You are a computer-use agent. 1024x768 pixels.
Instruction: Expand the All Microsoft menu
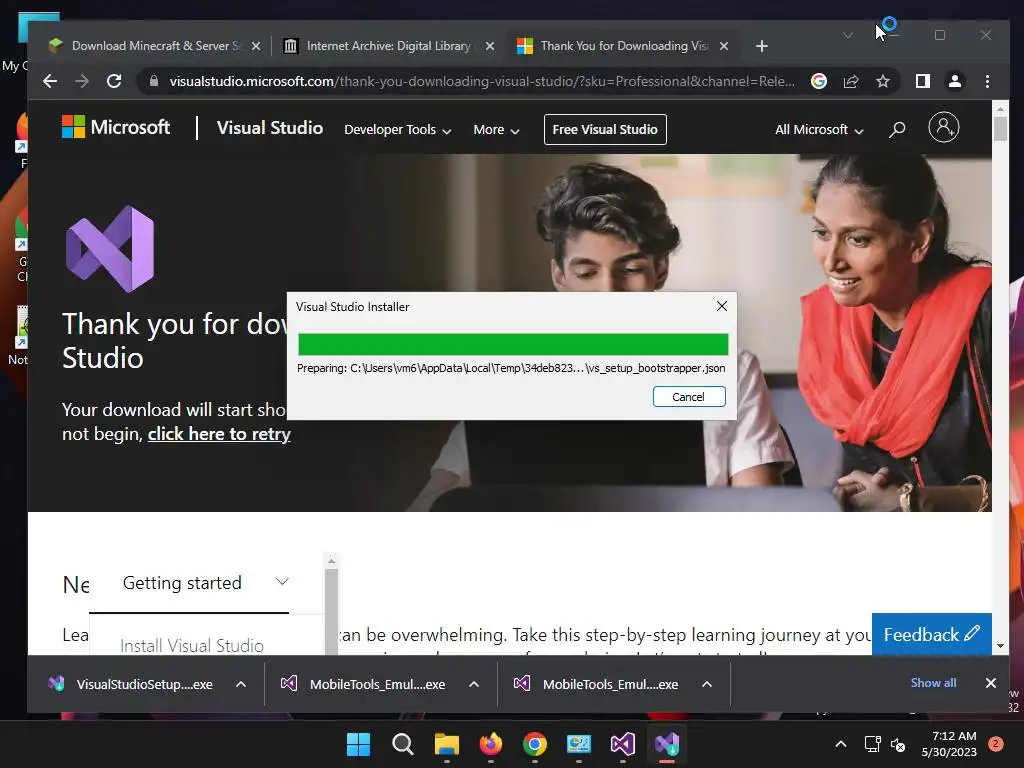coord(820,129)
